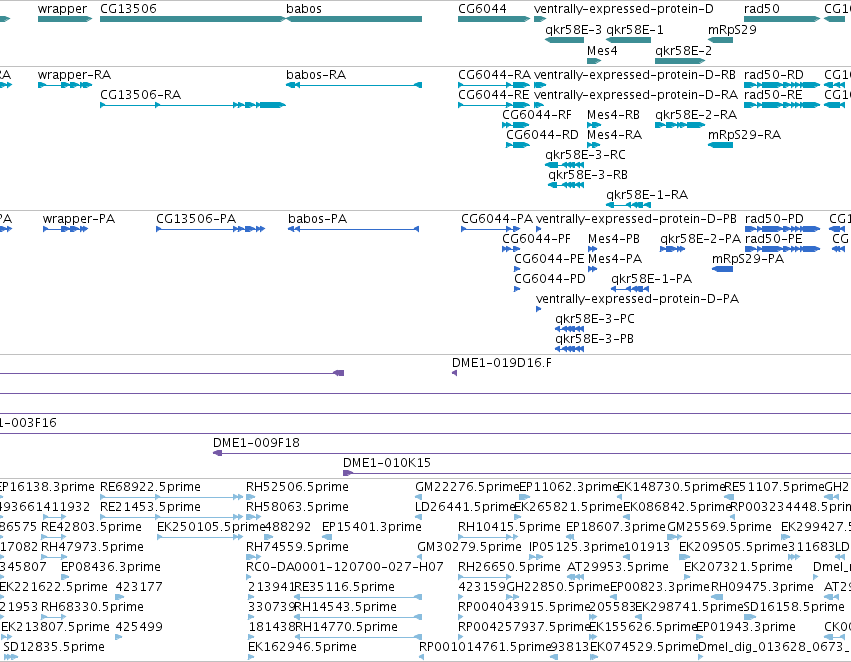Click the qkr58E-2 gene bar
851x662 pixels.
[x=680, y=61]
